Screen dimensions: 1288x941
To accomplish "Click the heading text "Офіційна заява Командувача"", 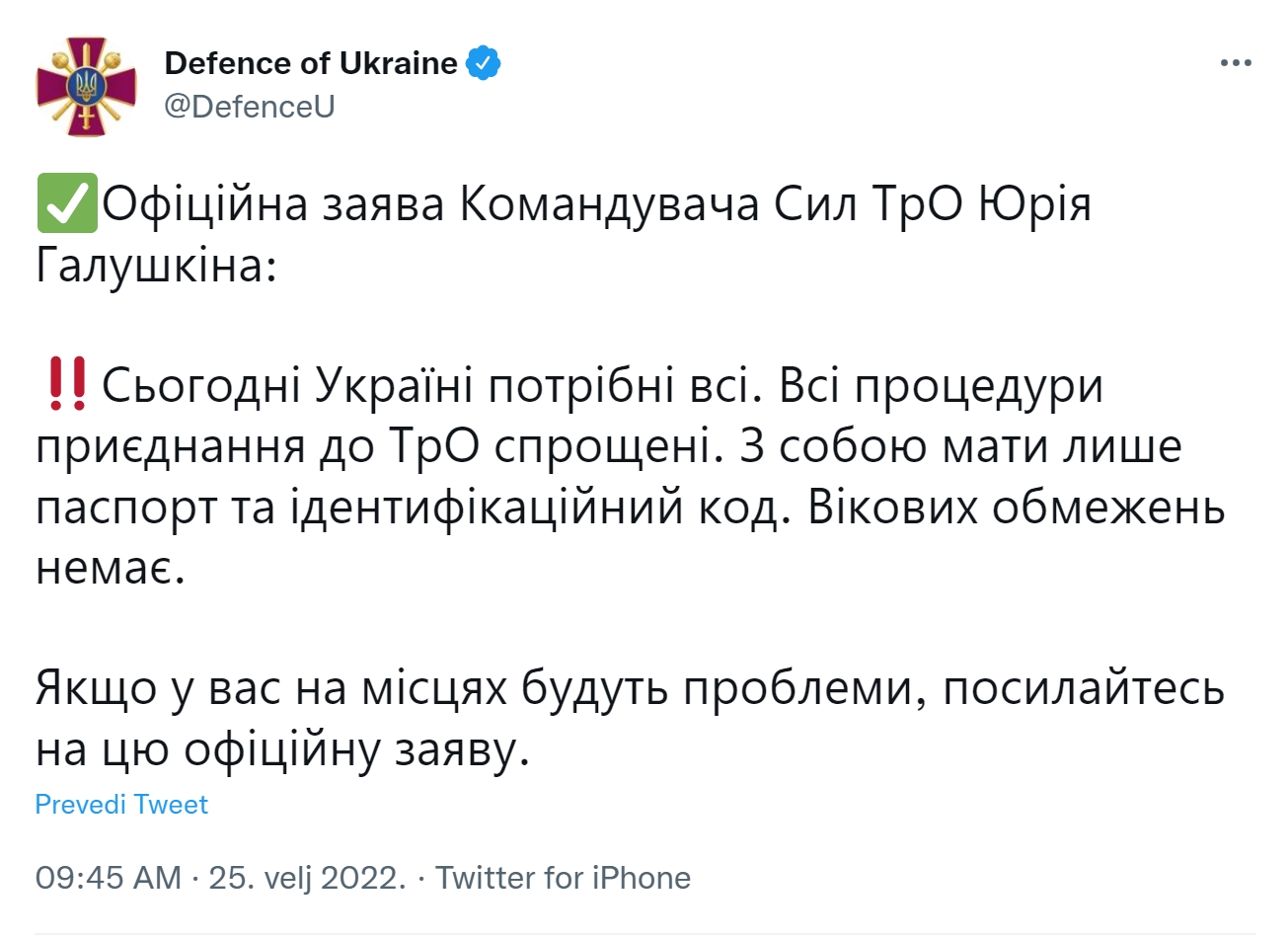I will click(431, 204).
